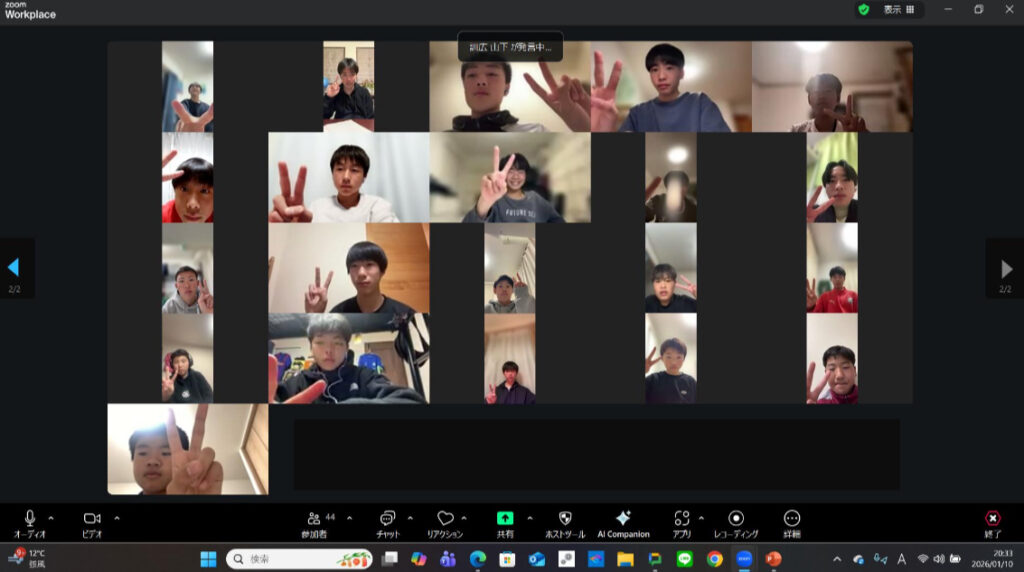Toggle the ビデオ camera on or off
1024x572 pixels.
[92, 518]
